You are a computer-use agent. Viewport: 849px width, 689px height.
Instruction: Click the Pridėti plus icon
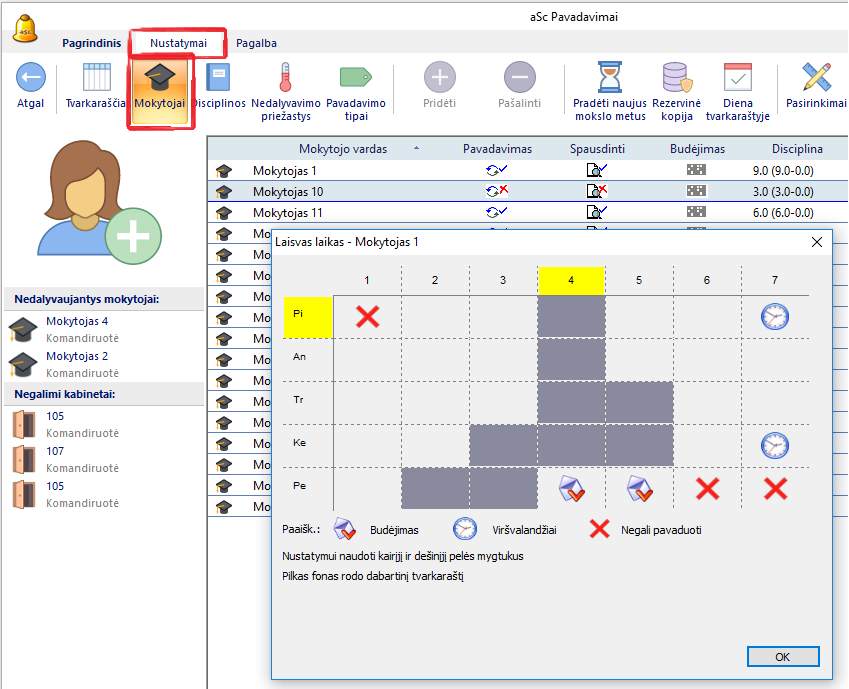click(440, 77)
